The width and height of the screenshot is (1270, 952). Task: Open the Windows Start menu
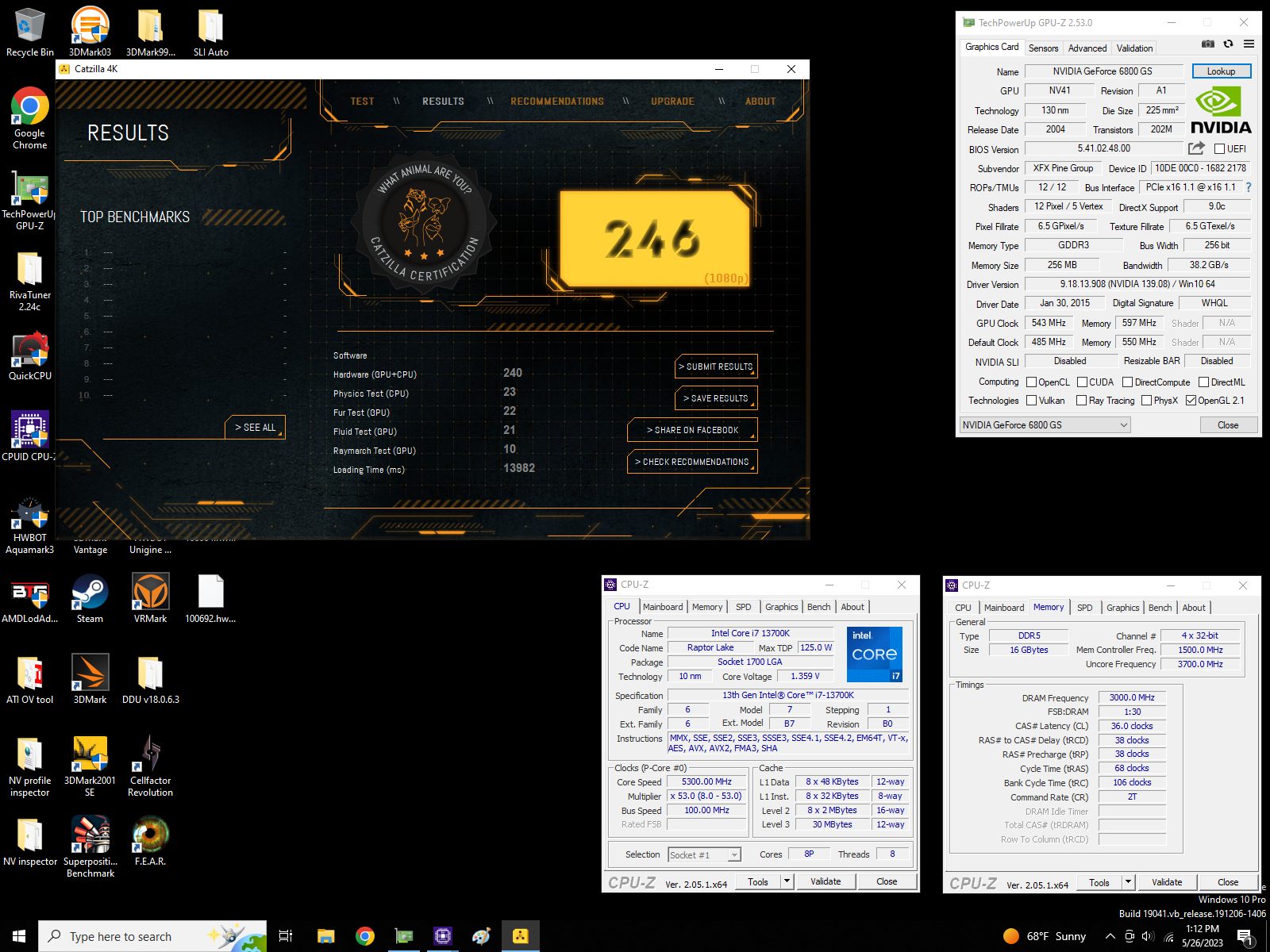tap(19, 936)
